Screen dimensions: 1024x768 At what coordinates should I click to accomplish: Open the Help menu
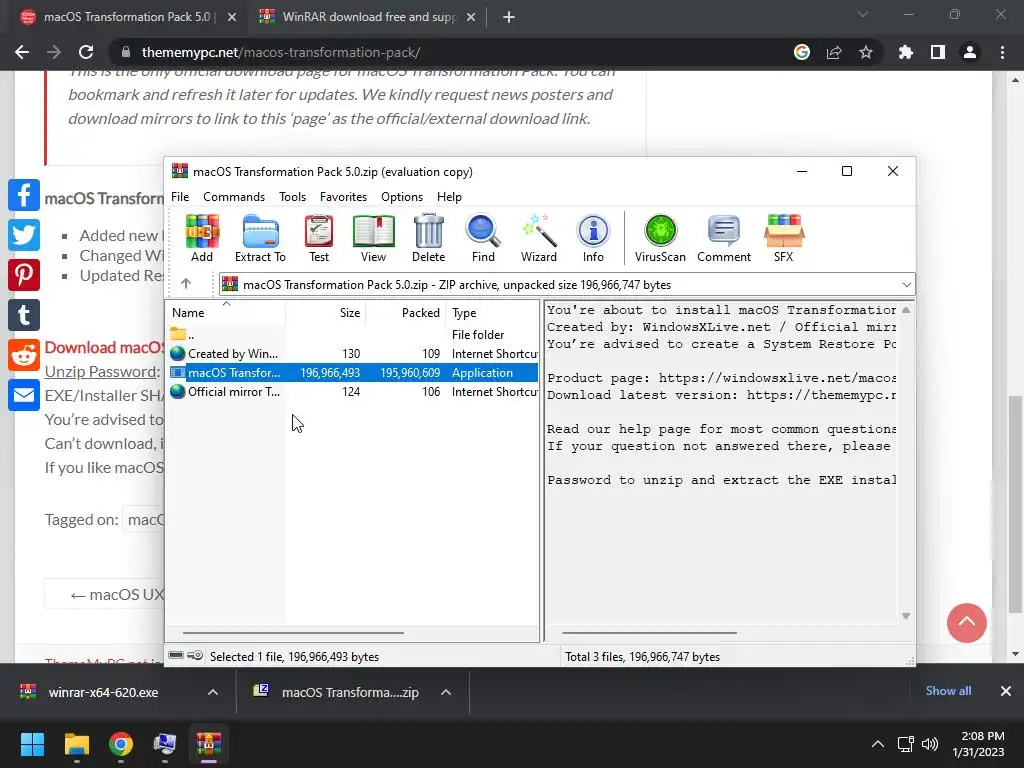point(449,197)
